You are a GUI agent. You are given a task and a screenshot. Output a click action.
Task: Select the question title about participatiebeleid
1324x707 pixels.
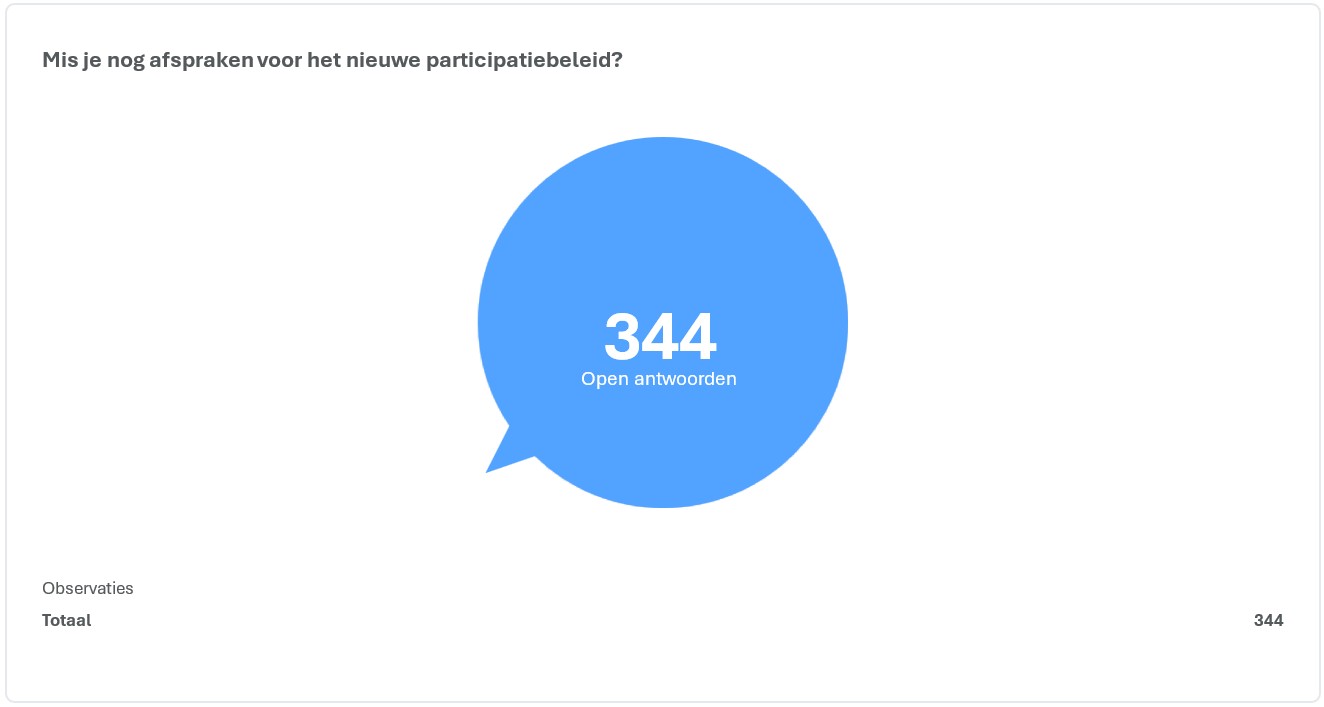(x=332, y=60)
